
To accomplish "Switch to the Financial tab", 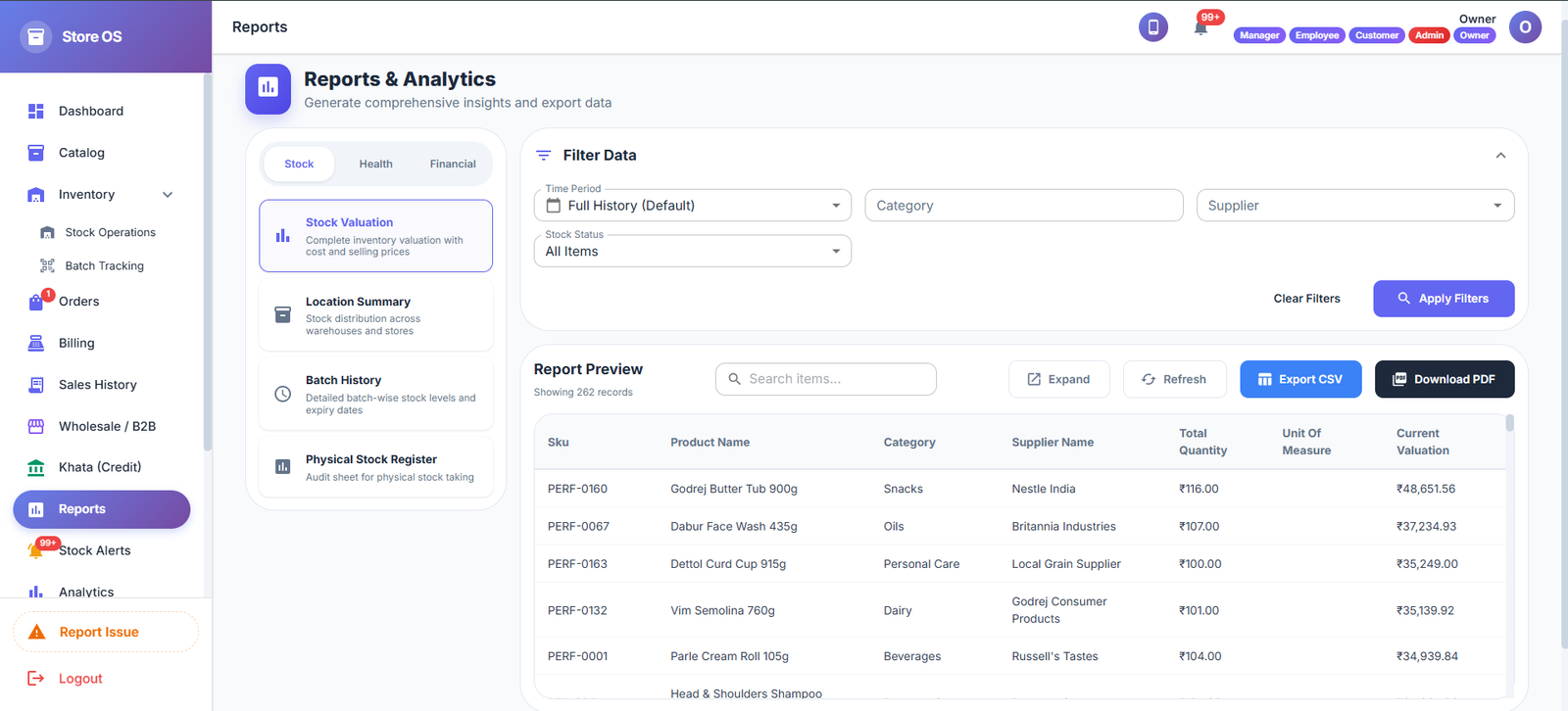I will click(x=453, y=164).
